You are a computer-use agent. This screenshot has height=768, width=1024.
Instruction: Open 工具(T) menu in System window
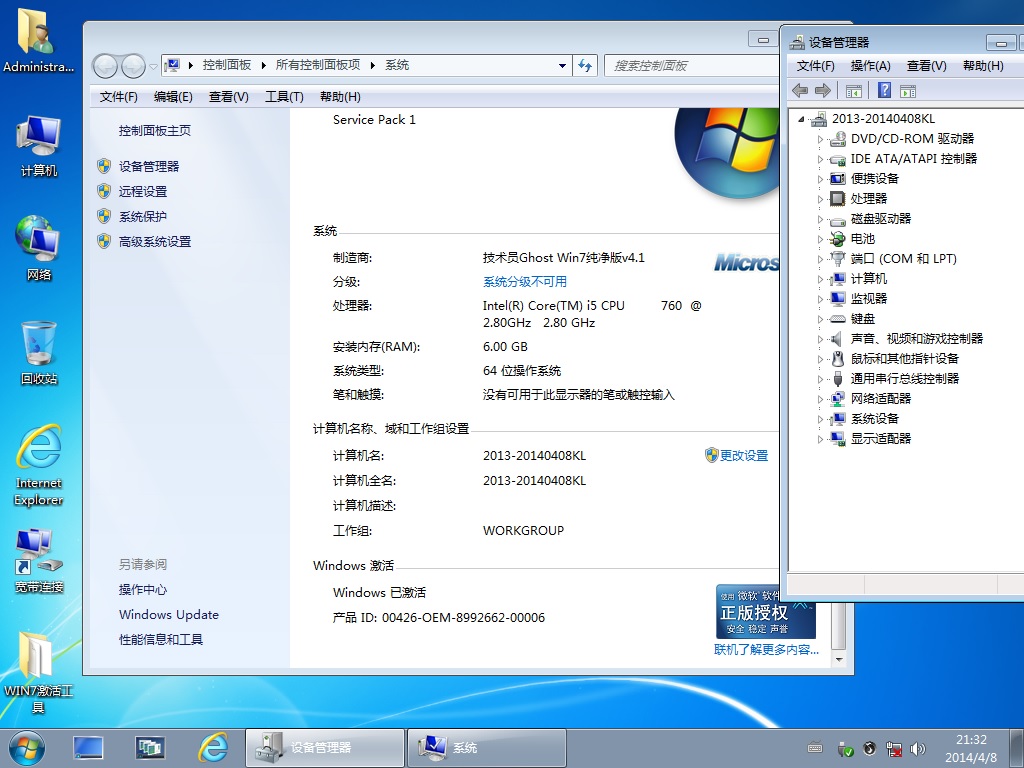pos(284,97)
